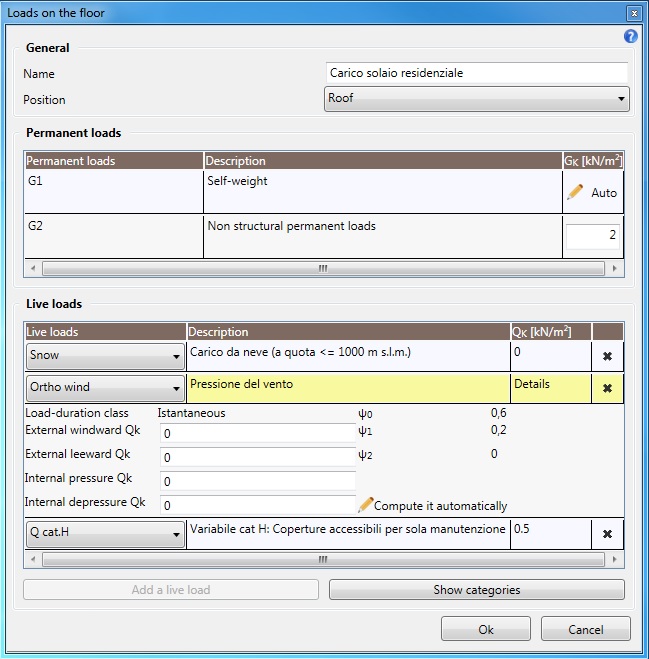Close the Loads on the floor dialog
649x659 pixels.
pyautogui.click(x=634, y=13)
